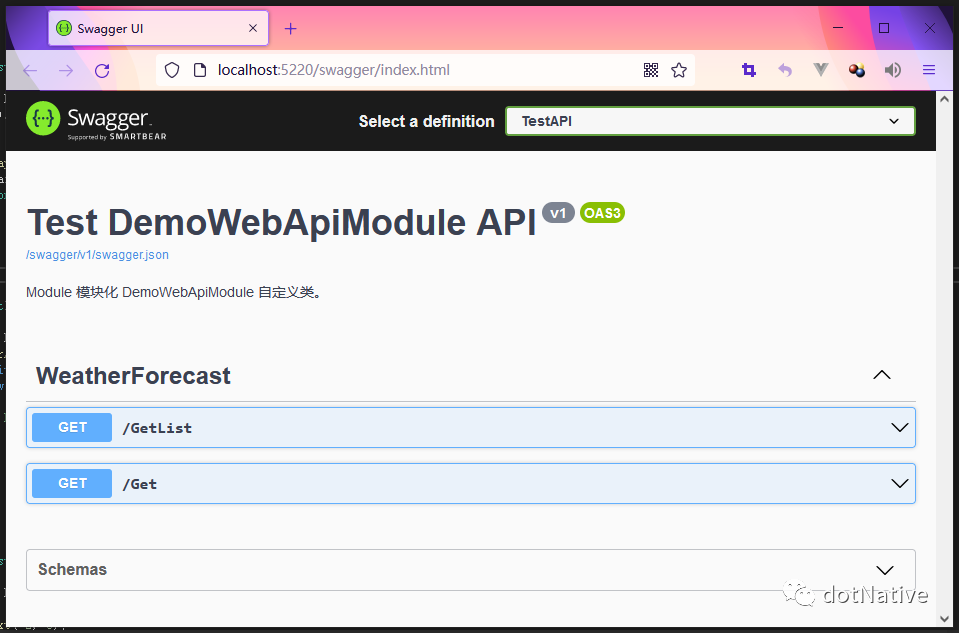Screen dimensions: 959x633
Task: Select the Swagger UI tab
Action: click(158, 28)
